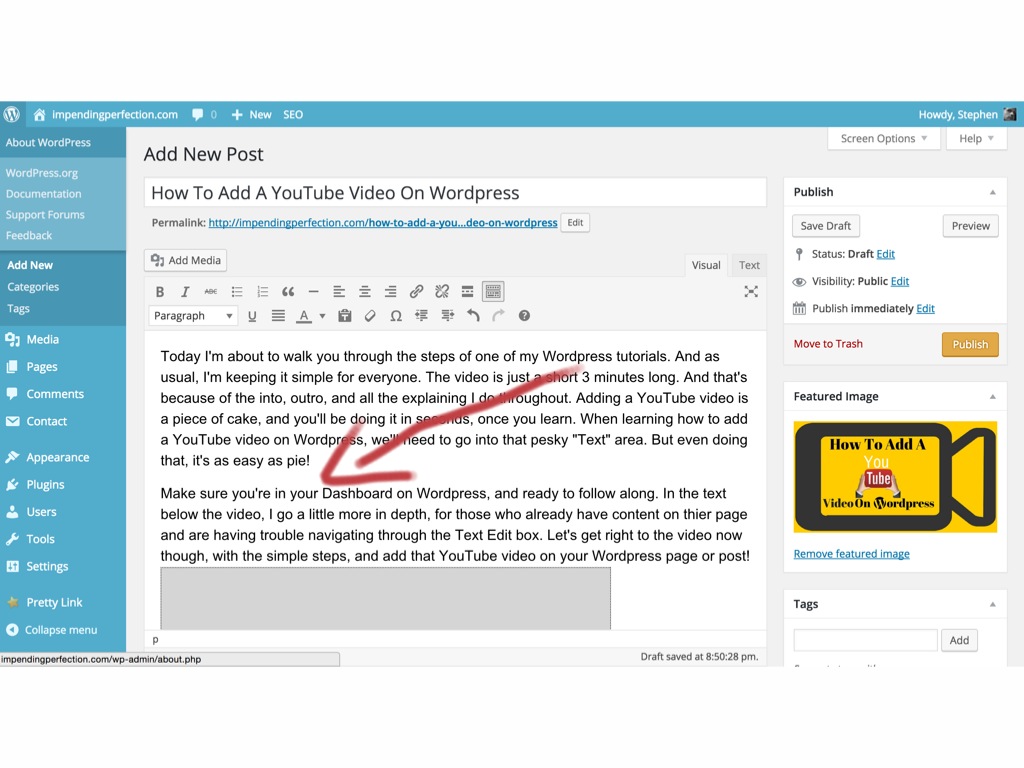The width and height of the screenshot is (1024, 768).
Task: Collapse the Publish panel
Action: pos(993,192)
